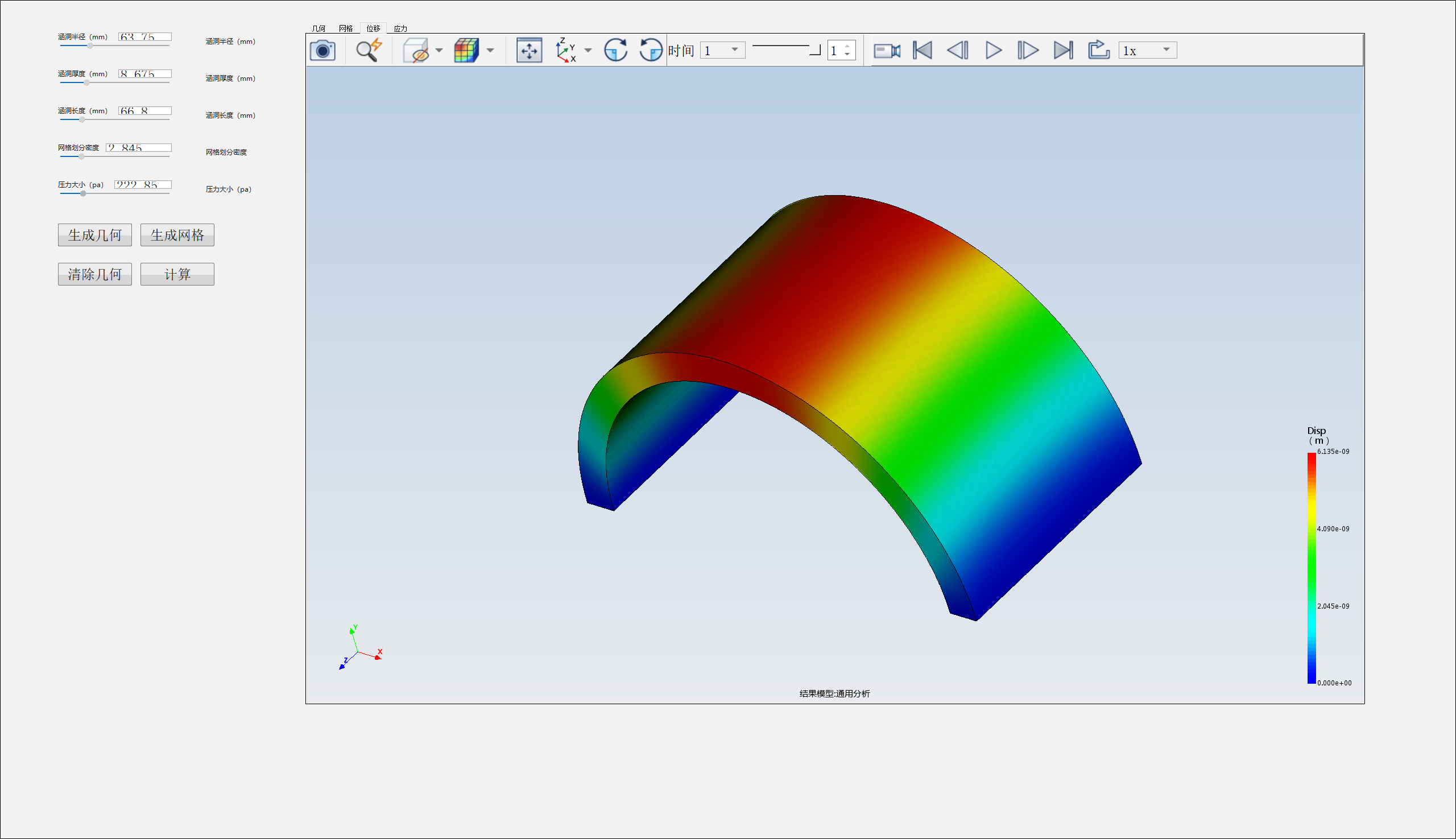The image size is (1456, 839).
Task: Click the 2.045e-09 legend value
Action: click(x=1333, y=606)
